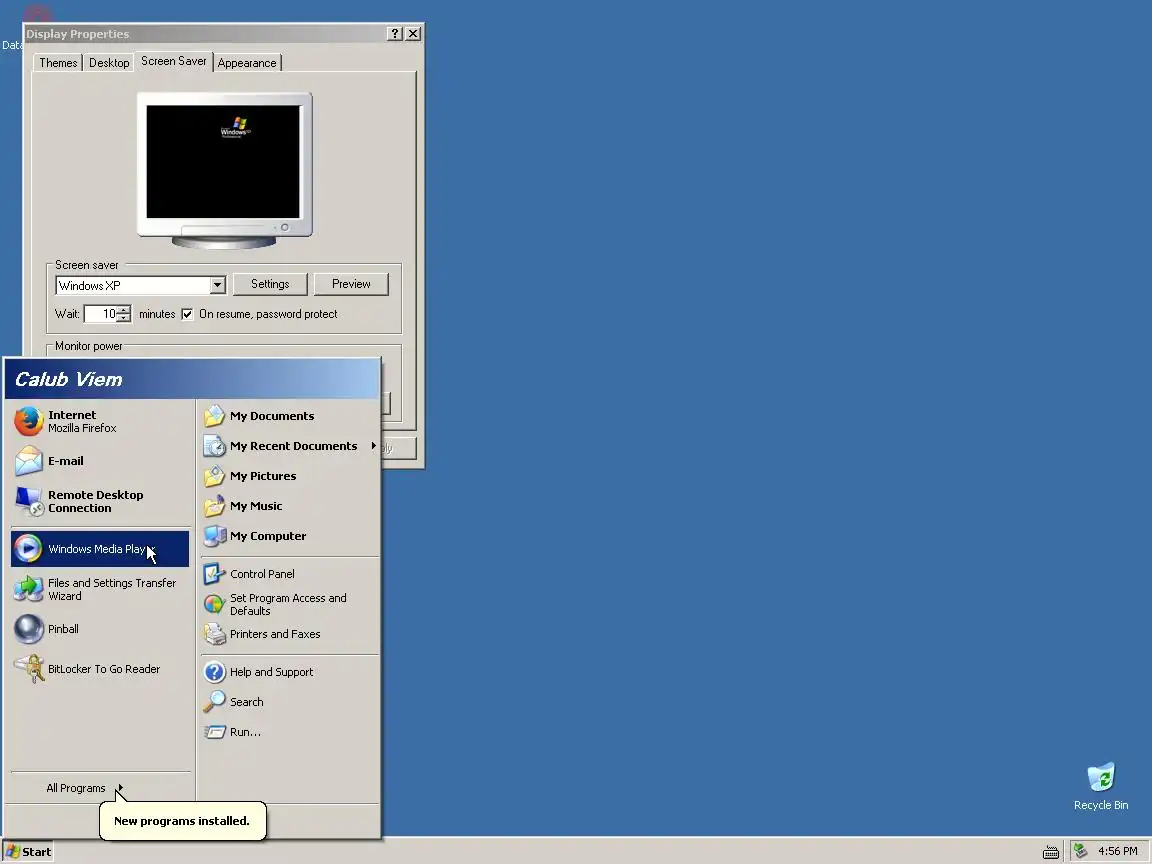Launch Remote Desktop Connection
Screen dimensions: 1152x864
click(x=101, y=501)
